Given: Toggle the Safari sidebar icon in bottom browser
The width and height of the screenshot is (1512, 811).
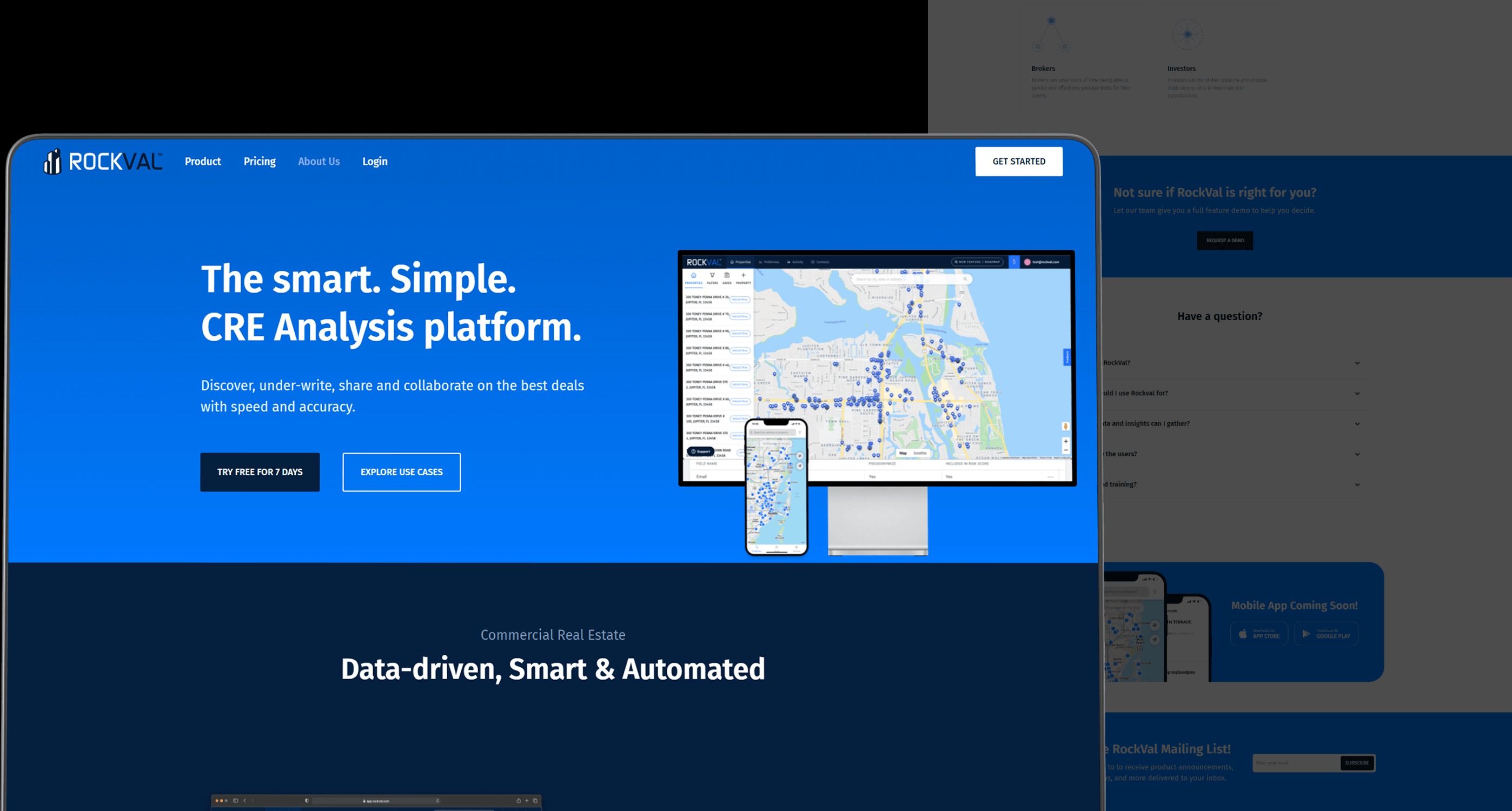Looking at the screenshot, I should click(236, 801).
